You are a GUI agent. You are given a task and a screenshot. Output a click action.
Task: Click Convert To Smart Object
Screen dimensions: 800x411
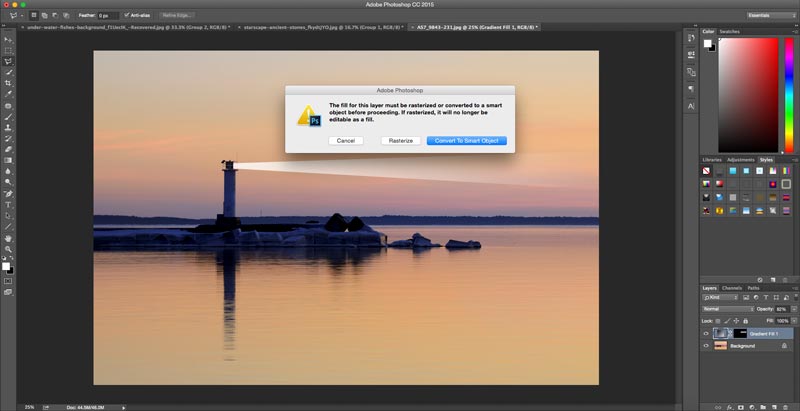point(466,141)
